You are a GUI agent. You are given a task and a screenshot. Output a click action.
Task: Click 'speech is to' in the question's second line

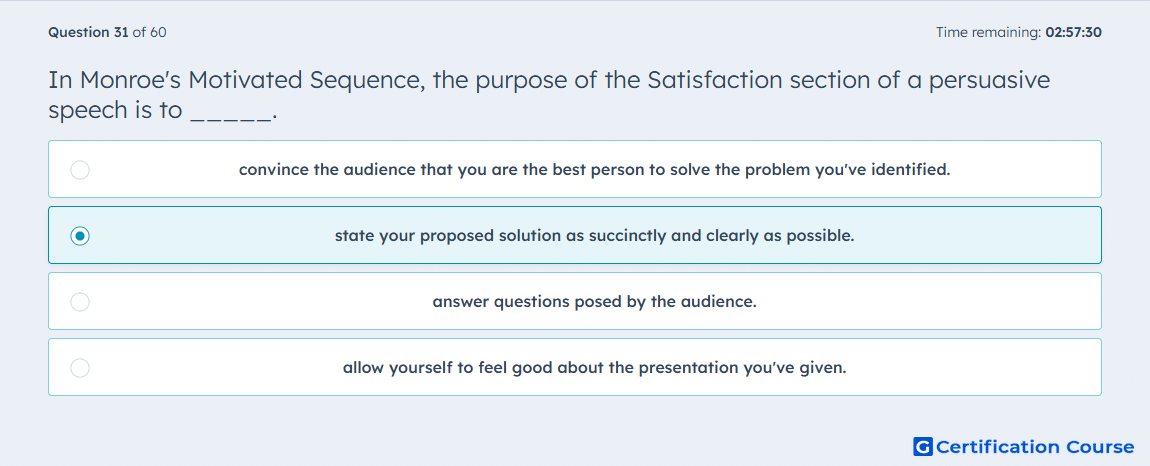tap(115, 110)
